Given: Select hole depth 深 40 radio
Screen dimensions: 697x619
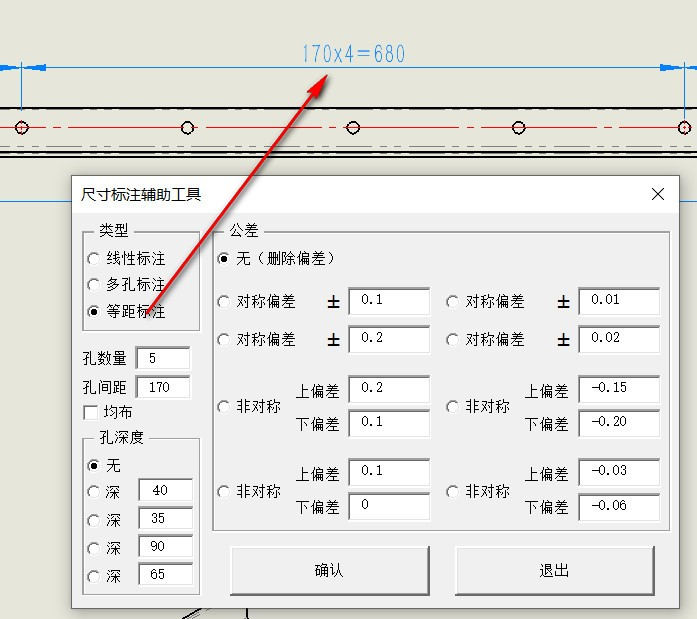Looking at the screenshot, I should [93, 491].
